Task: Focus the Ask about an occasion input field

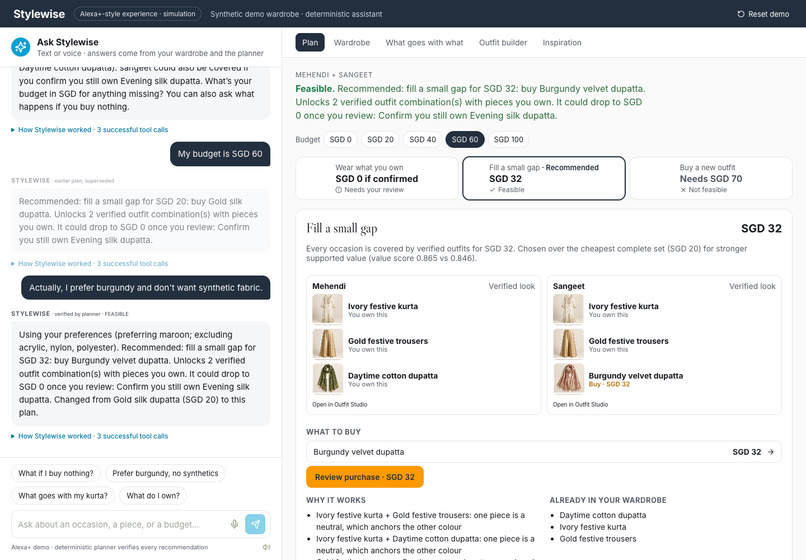Action: 122,524
